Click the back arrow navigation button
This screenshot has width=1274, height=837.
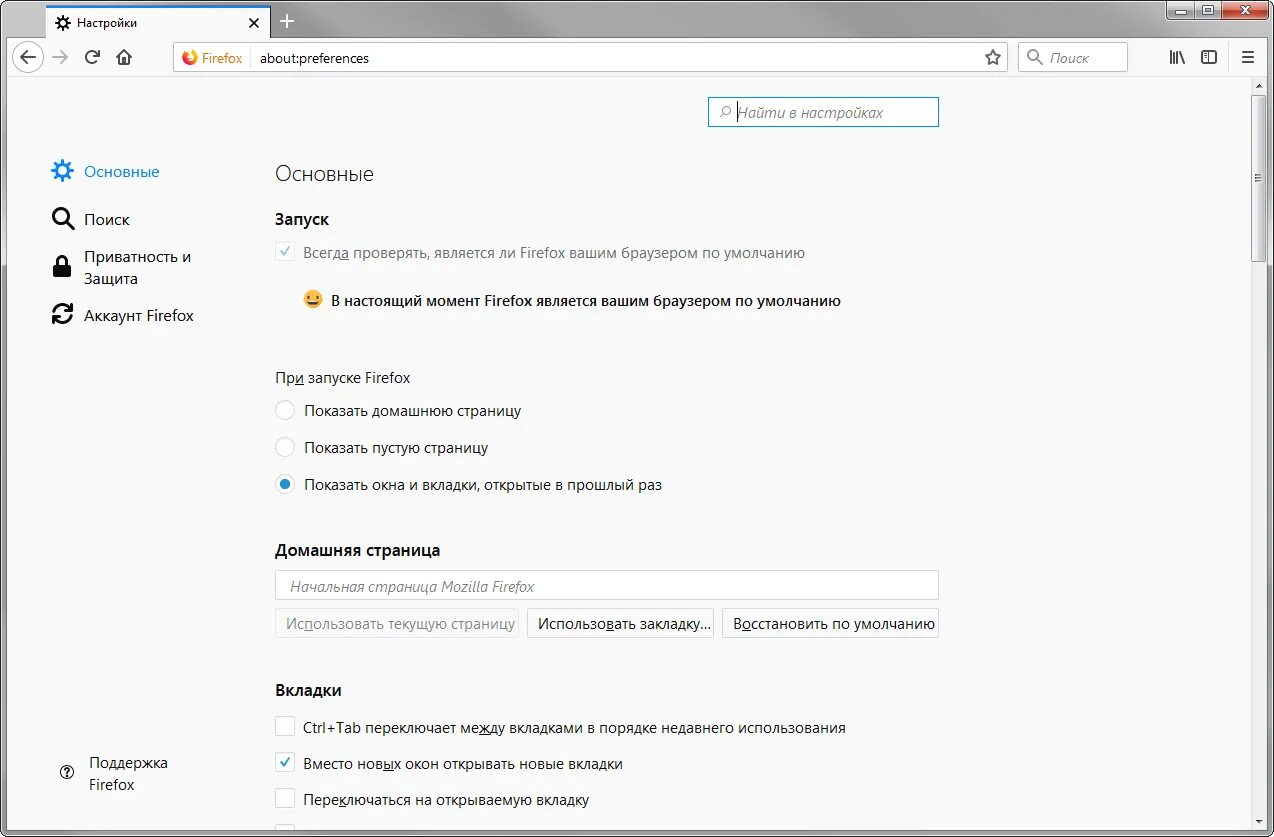click(28, 58)
